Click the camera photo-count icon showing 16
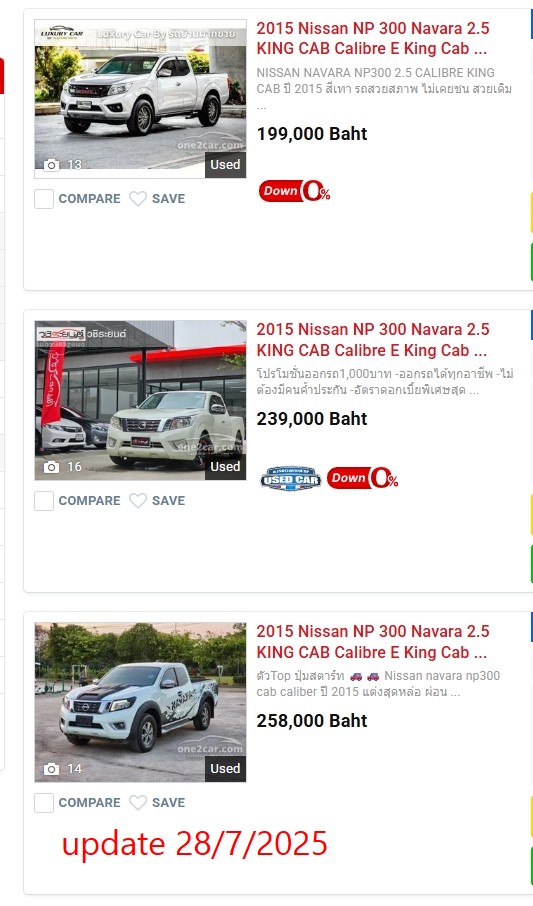 click(x=51, y=467)
